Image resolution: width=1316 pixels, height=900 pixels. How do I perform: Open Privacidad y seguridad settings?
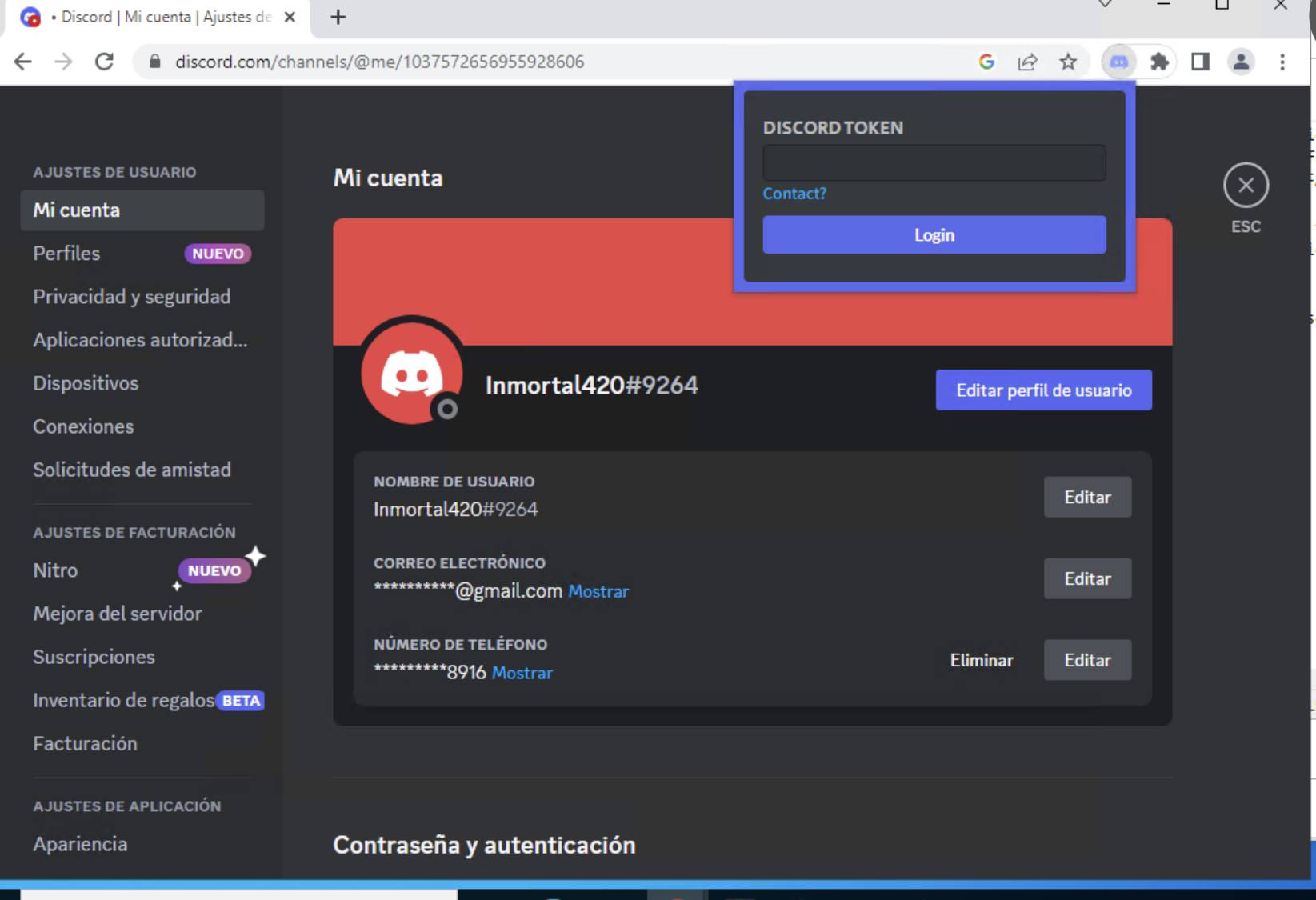tap(132, 297)
